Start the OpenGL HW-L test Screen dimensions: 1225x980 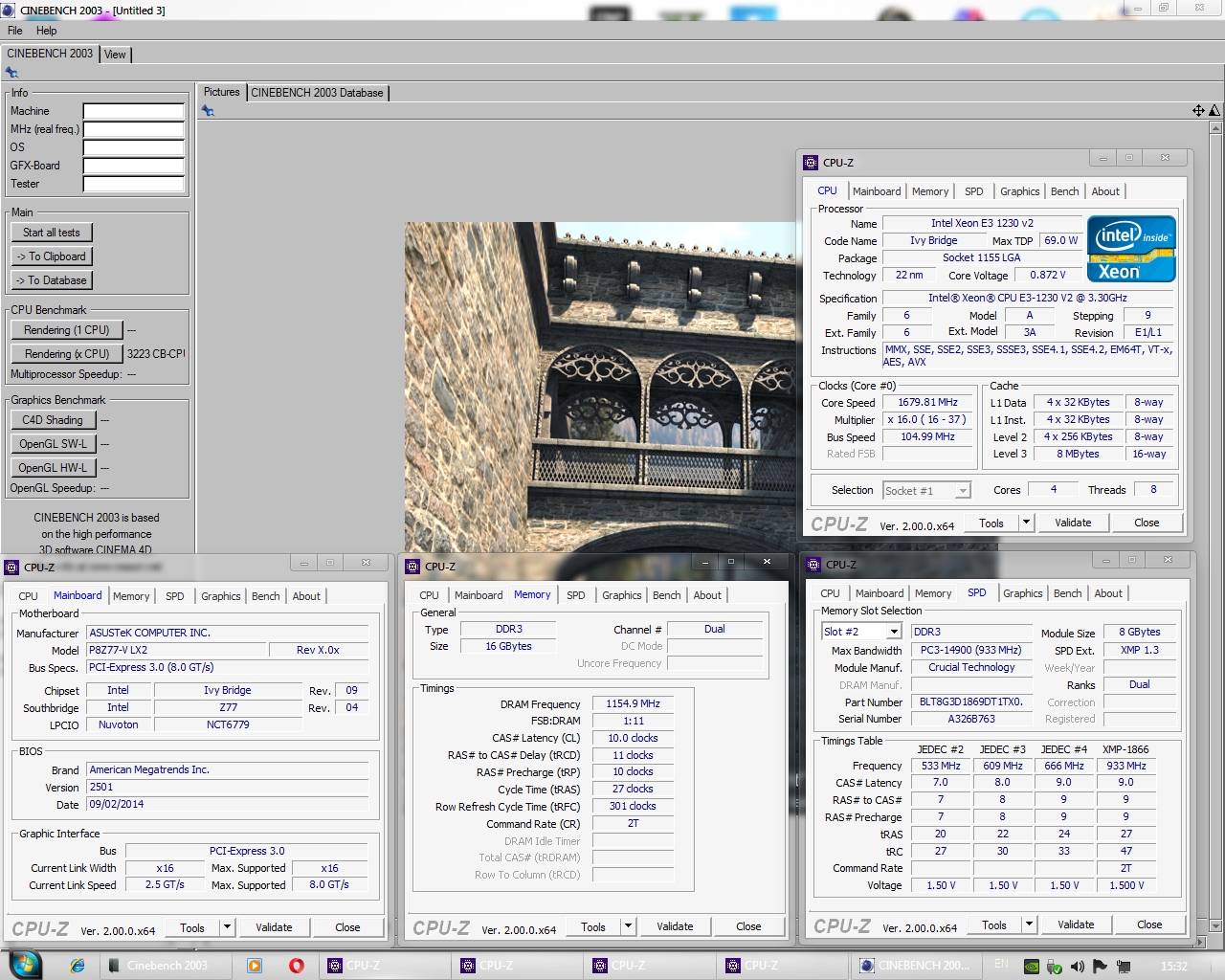53,468
